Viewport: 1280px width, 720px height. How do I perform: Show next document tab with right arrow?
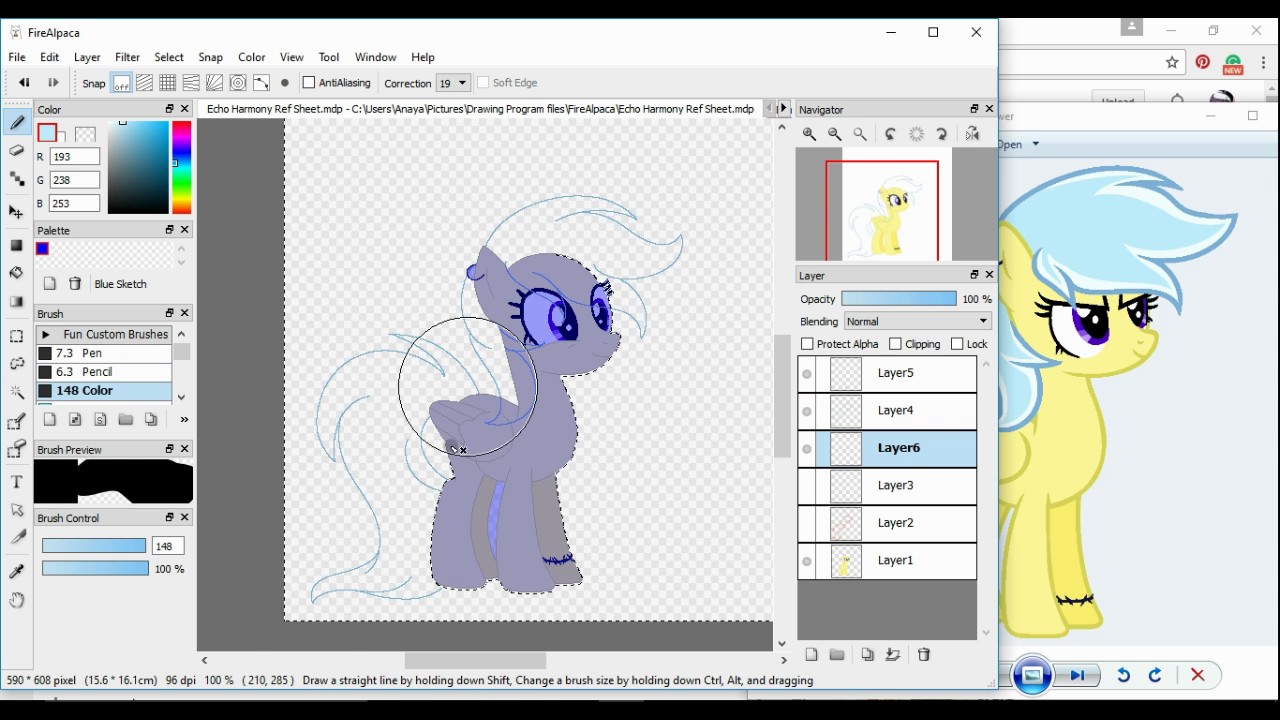[785, 109]
